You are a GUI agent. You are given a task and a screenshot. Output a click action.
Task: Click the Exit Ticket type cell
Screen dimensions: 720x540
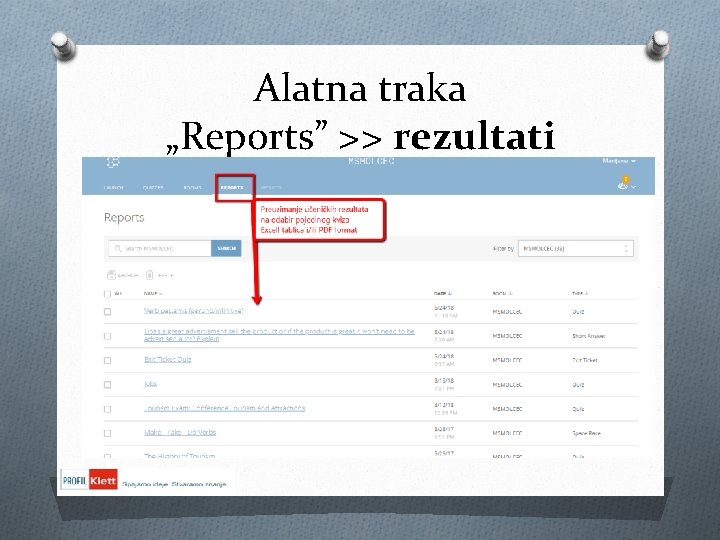[x=585, y=360]
